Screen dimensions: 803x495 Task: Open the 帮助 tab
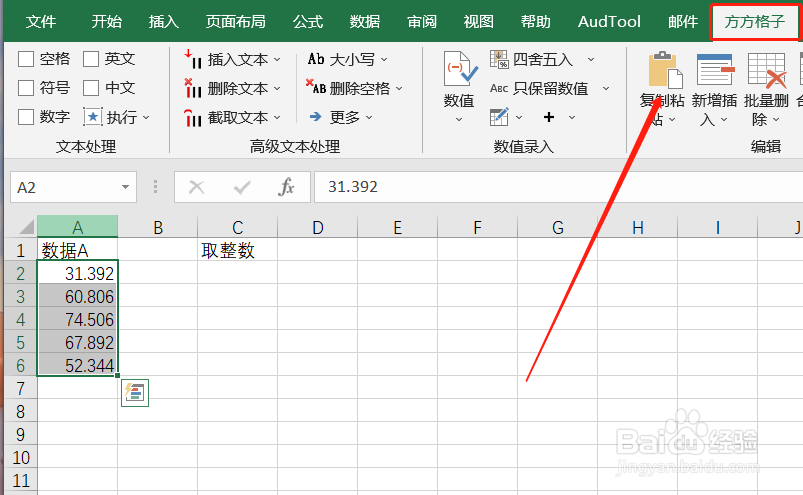[x=536, y=21]
